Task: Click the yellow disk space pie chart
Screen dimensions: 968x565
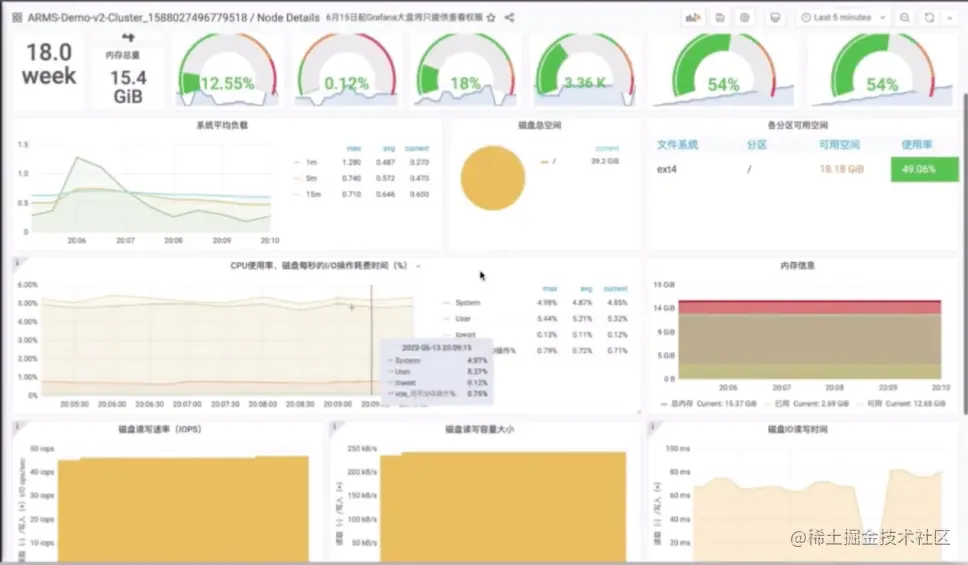Action: coord(493,178)
